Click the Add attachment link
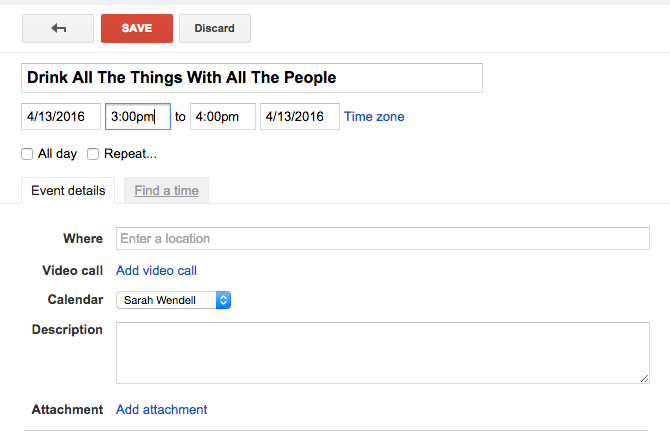 [161, 409]
